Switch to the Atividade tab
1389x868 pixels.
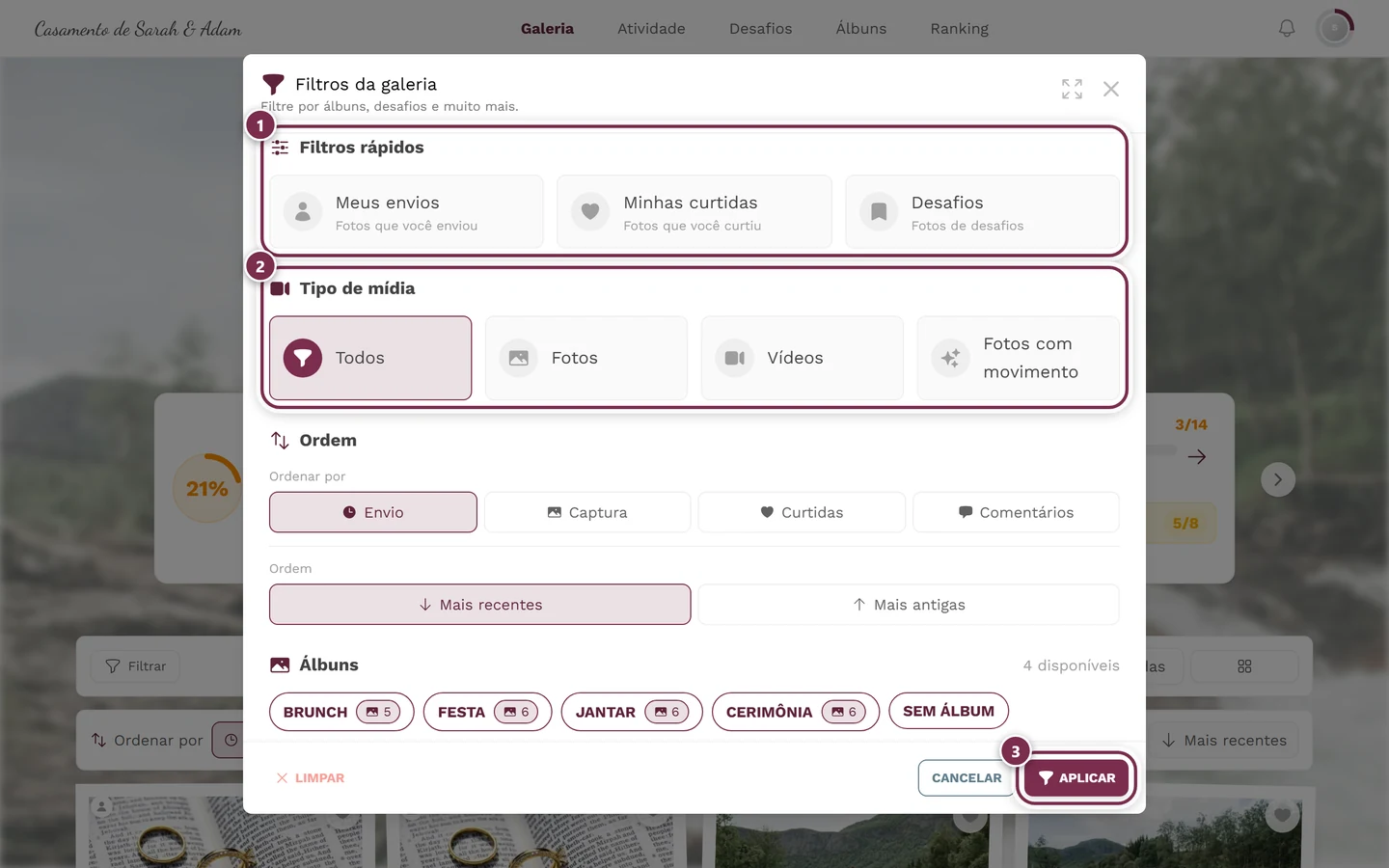click(x=651, y=29)
